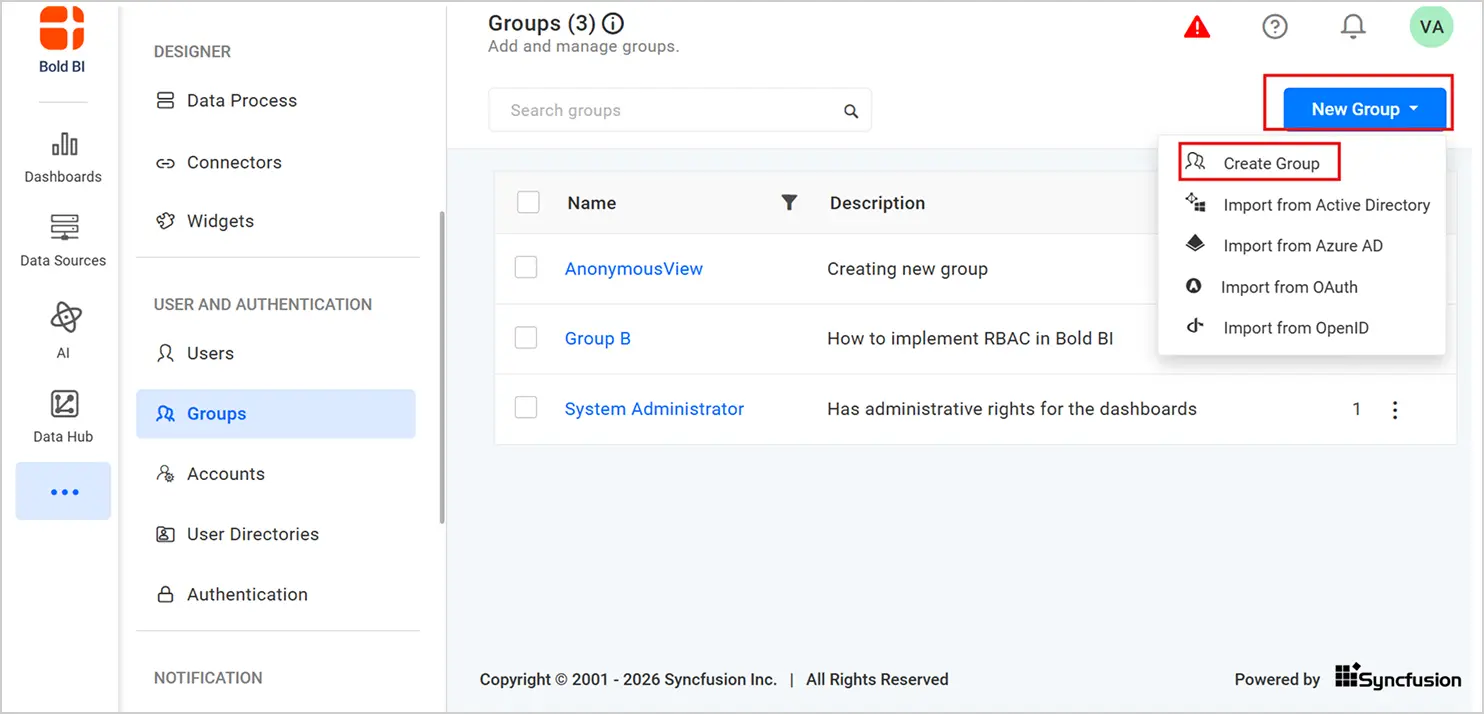Tick the AnonymousView row checkbox

pos(526,268)
